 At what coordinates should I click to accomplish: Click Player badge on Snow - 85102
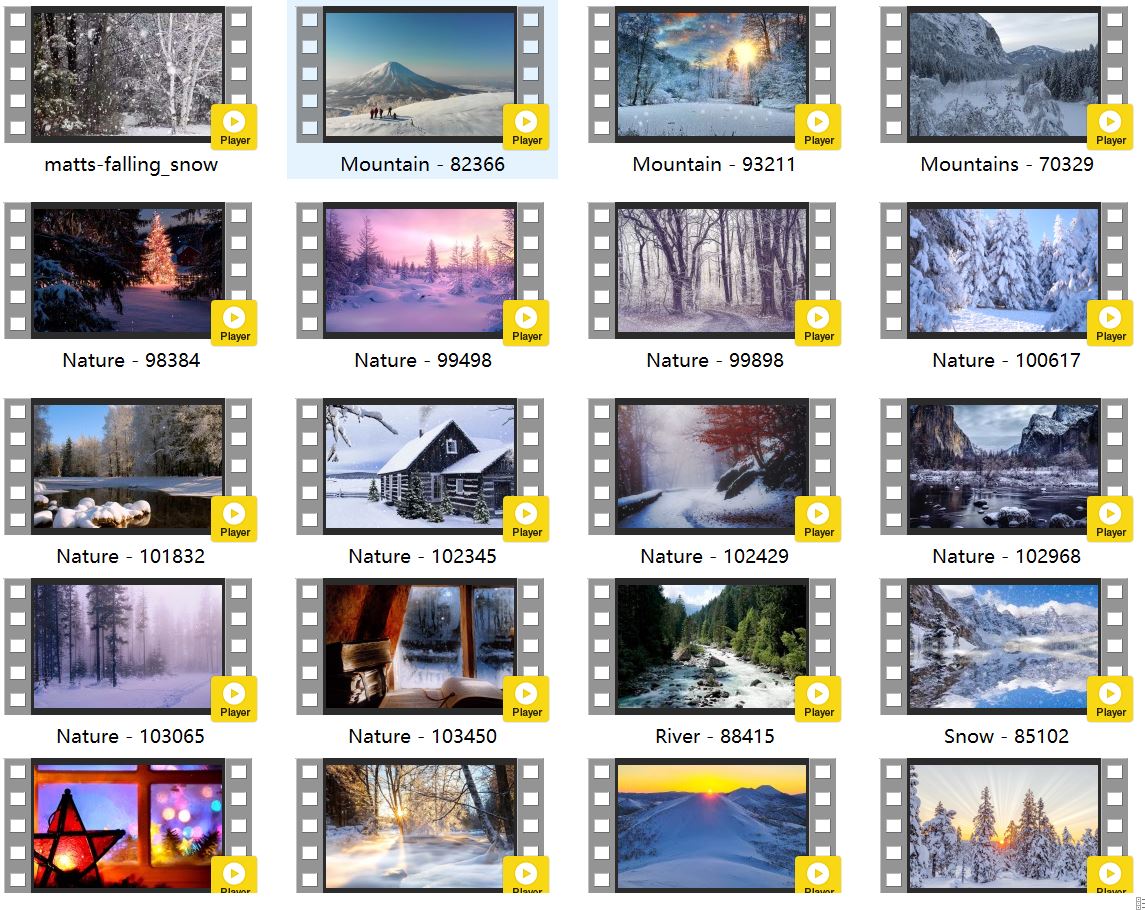pos(1110,699)
